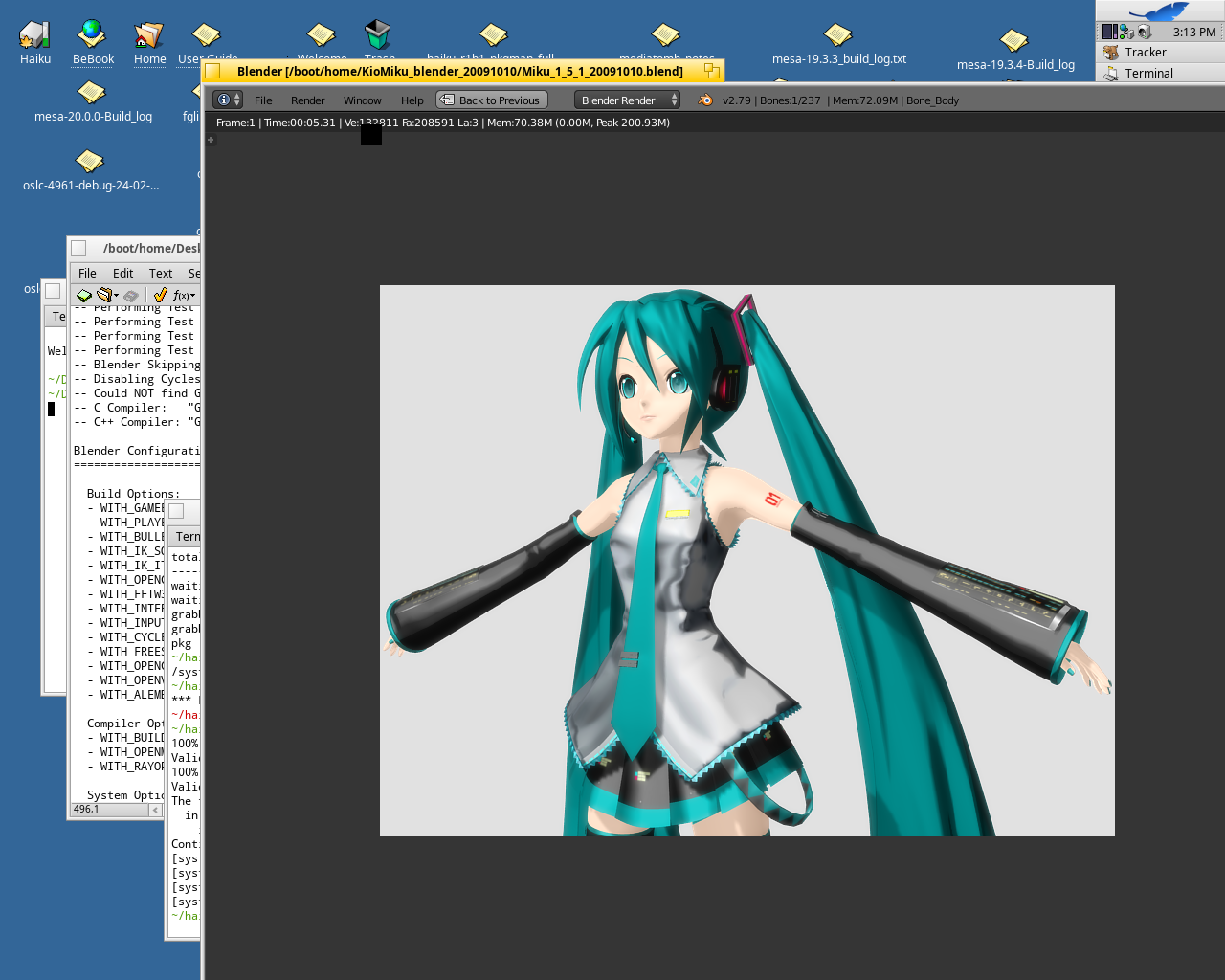Click text editor window close box
This screenshot has width=1225, height=980.
[x=78, y=248]
